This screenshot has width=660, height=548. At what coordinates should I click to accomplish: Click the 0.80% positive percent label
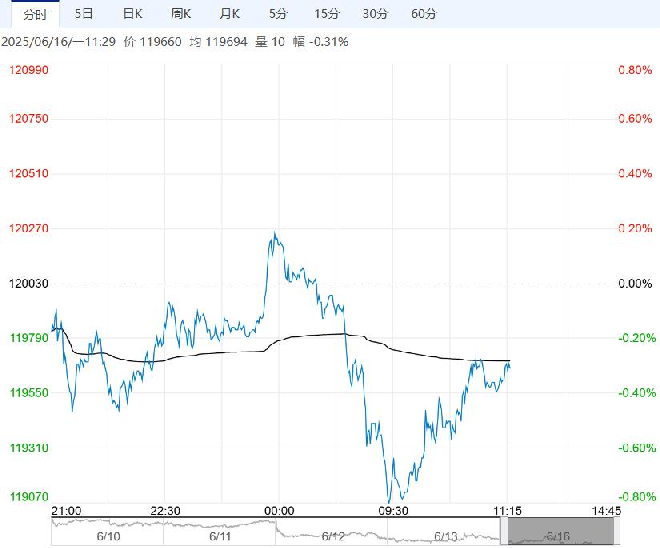click(635, 70)
